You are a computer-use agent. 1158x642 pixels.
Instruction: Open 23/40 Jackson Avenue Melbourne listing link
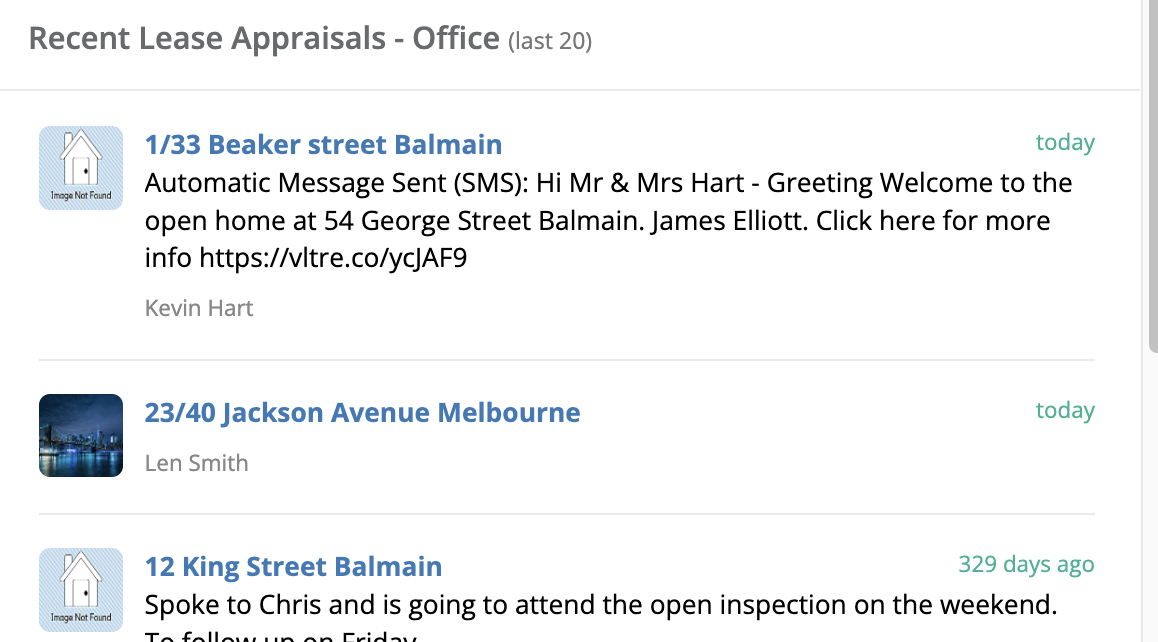click(362, 413)
